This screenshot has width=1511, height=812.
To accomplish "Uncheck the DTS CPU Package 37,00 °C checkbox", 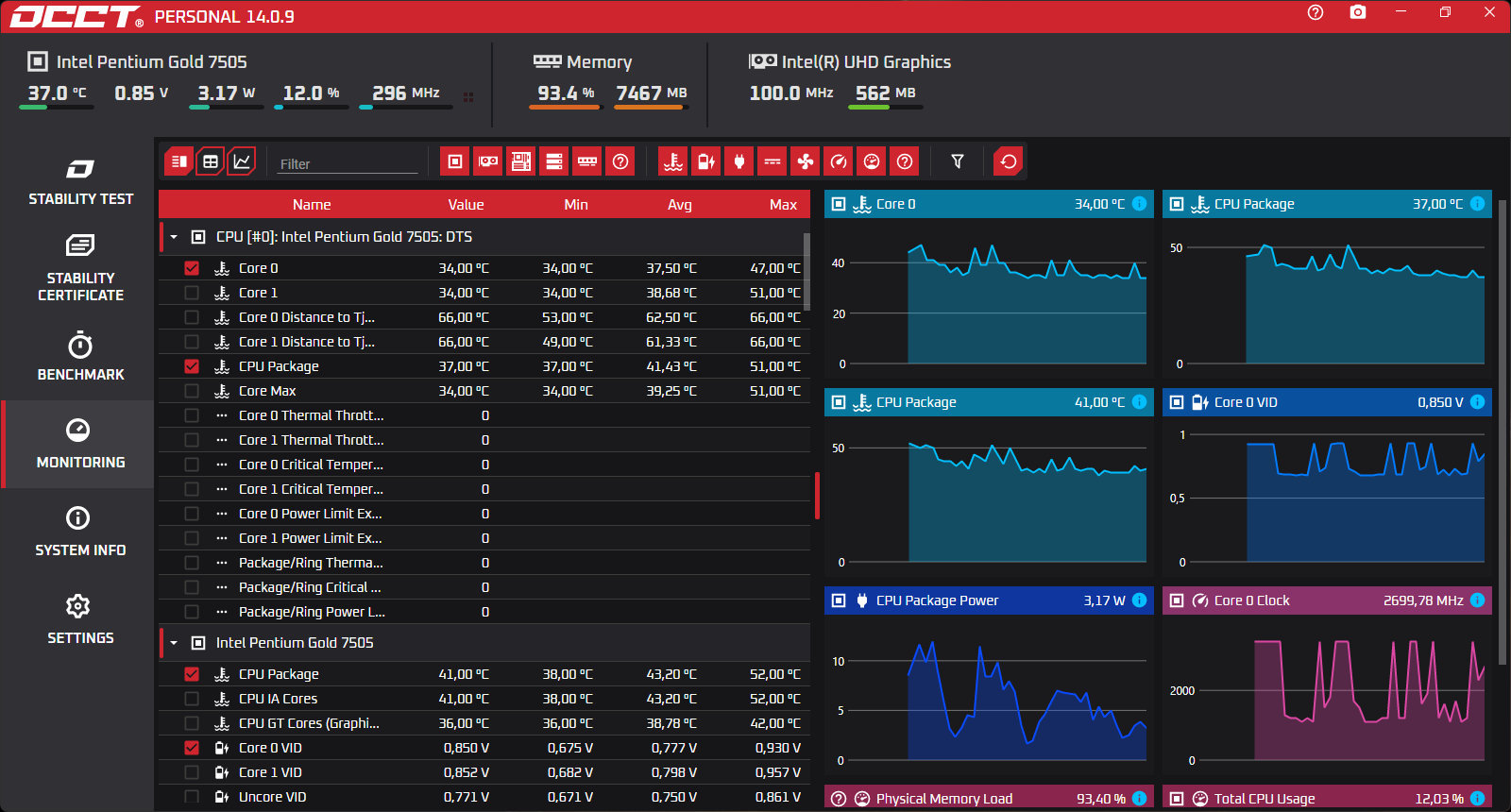I will [192, 366].
